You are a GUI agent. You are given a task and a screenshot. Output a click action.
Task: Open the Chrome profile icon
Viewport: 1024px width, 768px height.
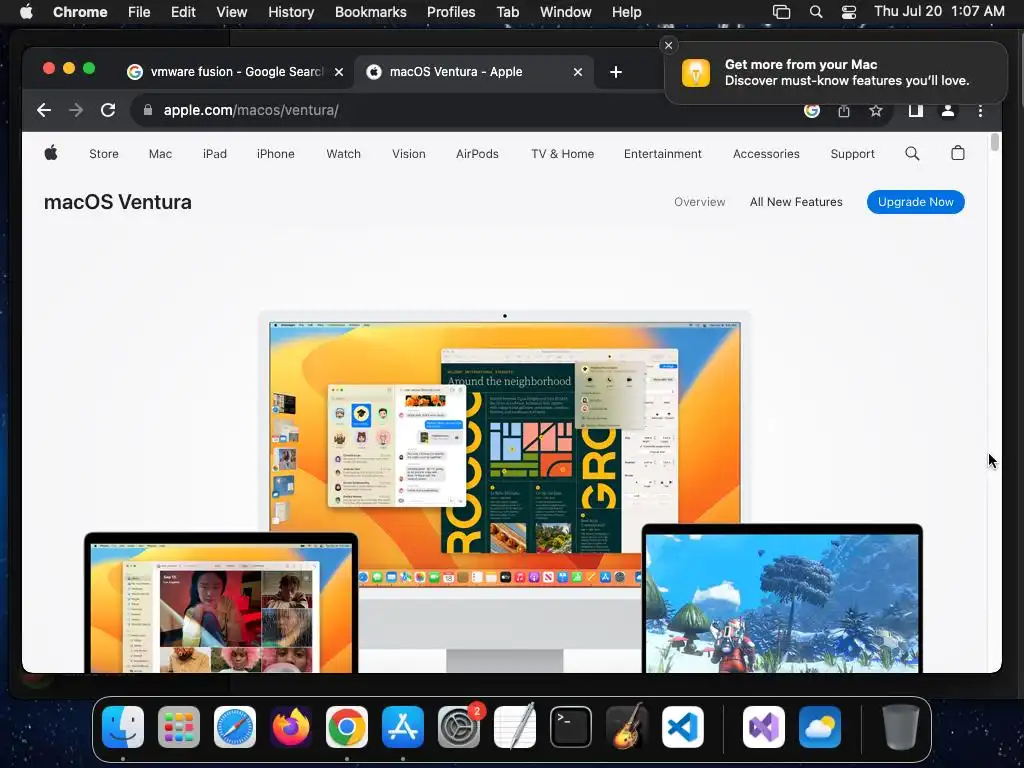(x=948, y=111)
